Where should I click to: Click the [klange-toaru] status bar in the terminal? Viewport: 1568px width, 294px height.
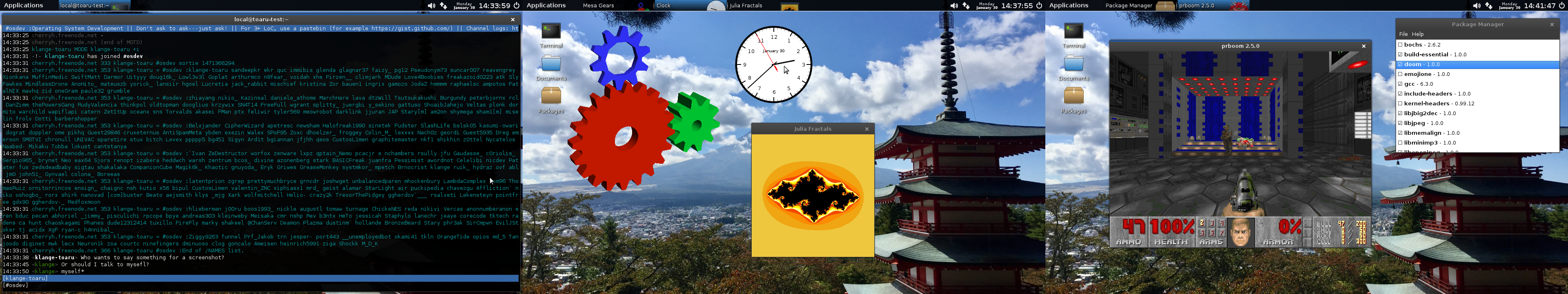261,279
